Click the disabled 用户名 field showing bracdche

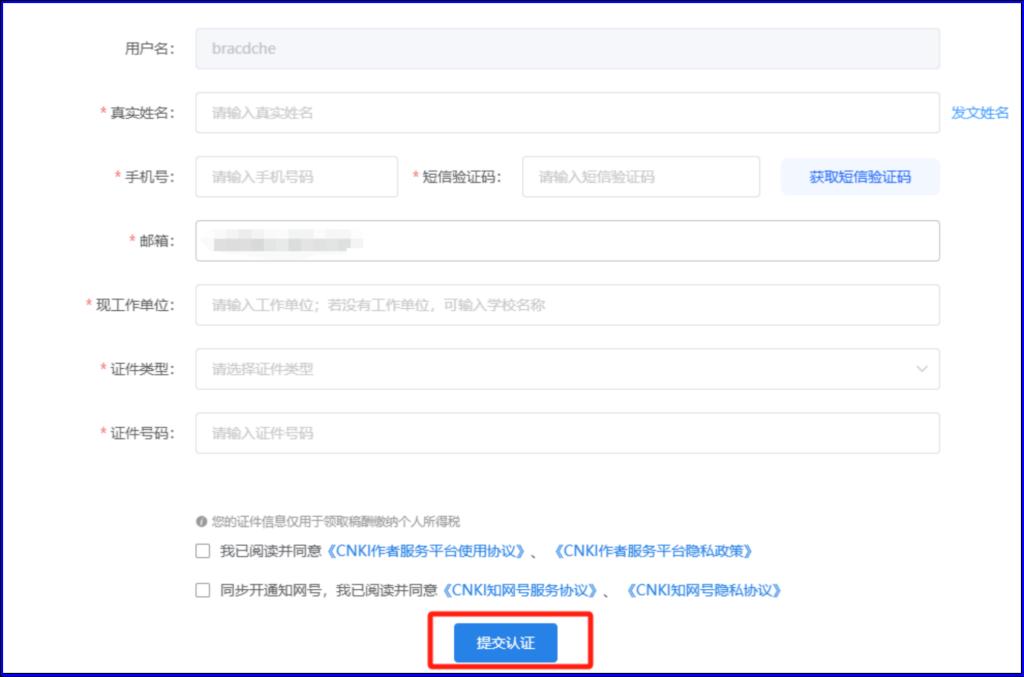click(x=566, y=48)
